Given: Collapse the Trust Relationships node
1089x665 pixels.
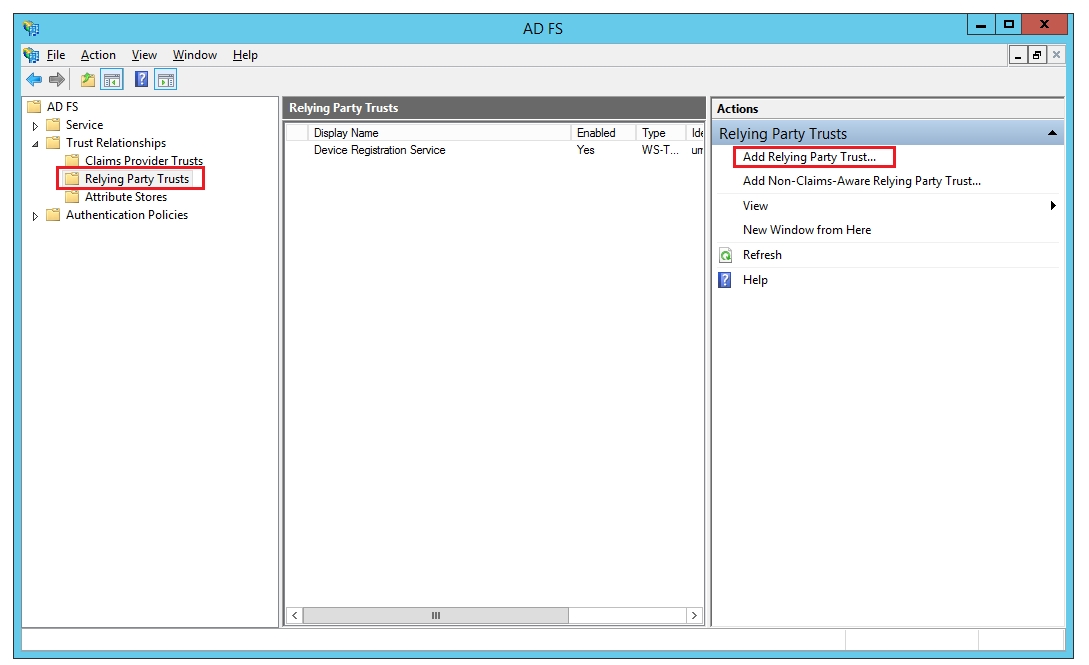Looking at the screenshot, I should click(x=36, y=144).
